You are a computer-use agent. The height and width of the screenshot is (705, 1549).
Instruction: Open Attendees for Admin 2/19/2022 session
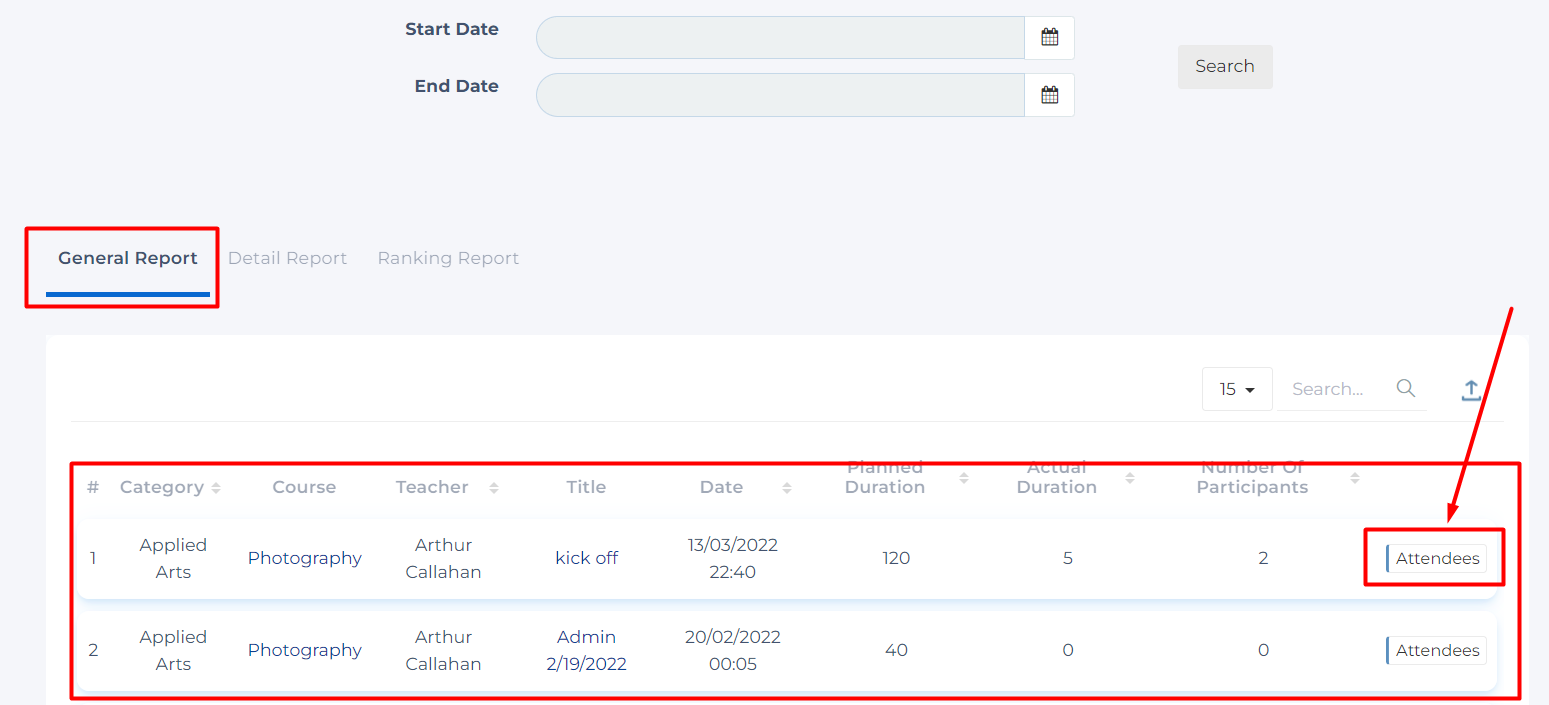[x=1436, y=650]
